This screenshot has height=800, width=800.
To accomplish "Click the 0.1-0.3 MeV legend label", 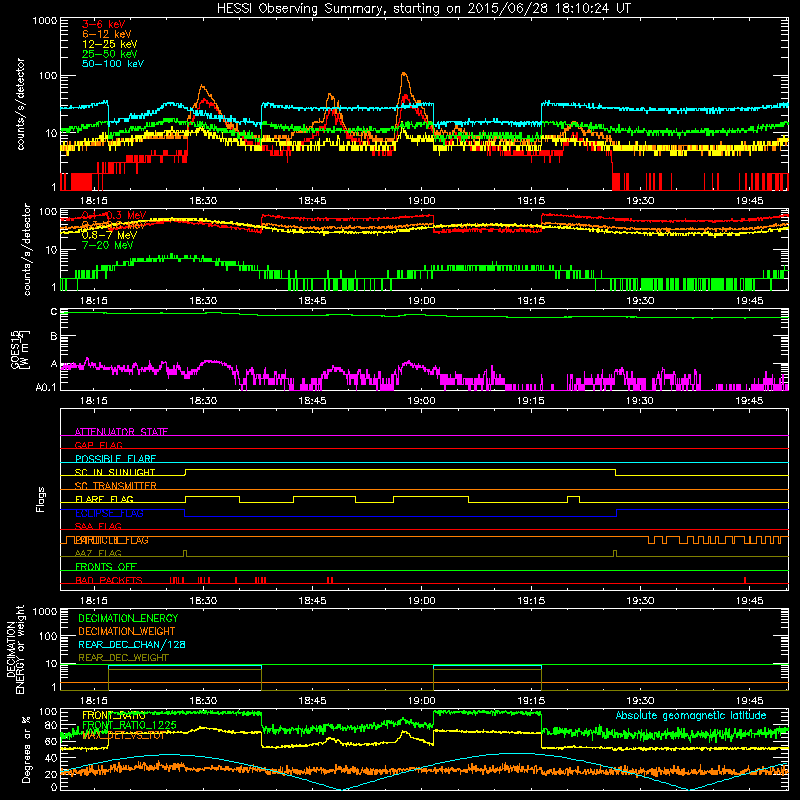I will (x=114, y=215).
